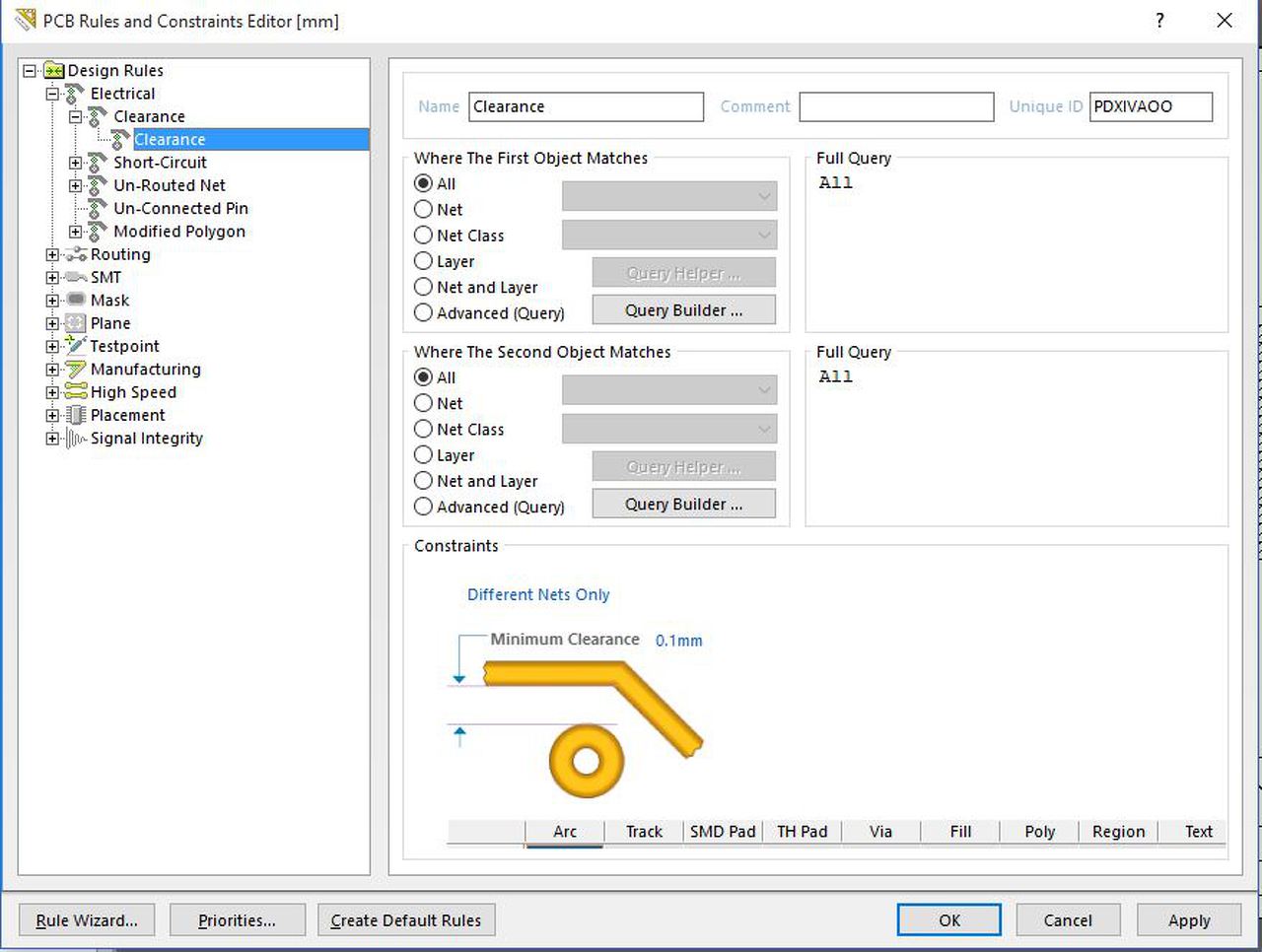Select Net Class for the second object

pyautogui.click(x=424, y=430)
